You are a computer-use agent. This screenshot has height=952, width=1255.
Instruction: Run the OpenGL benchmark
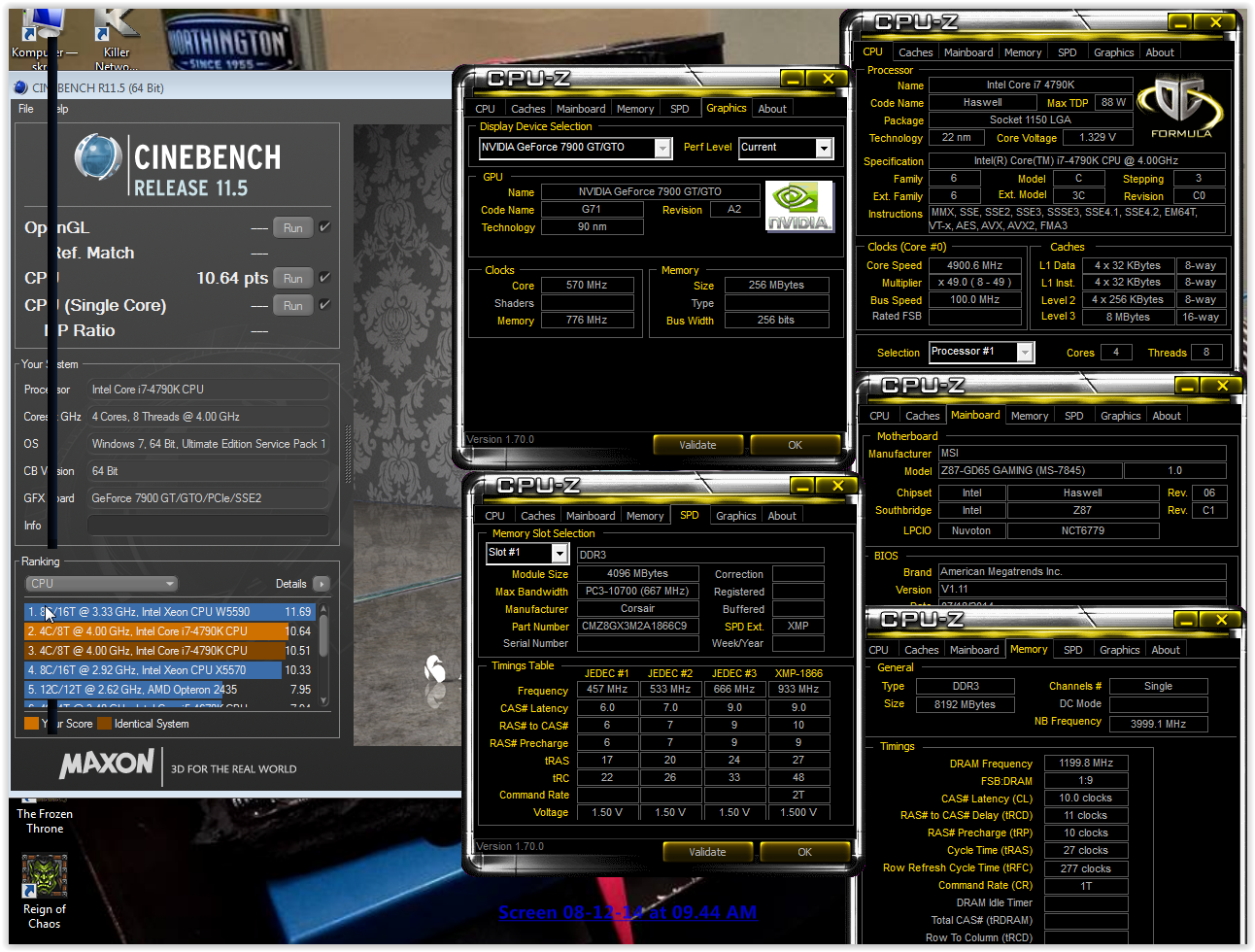(x=293, y=227)
